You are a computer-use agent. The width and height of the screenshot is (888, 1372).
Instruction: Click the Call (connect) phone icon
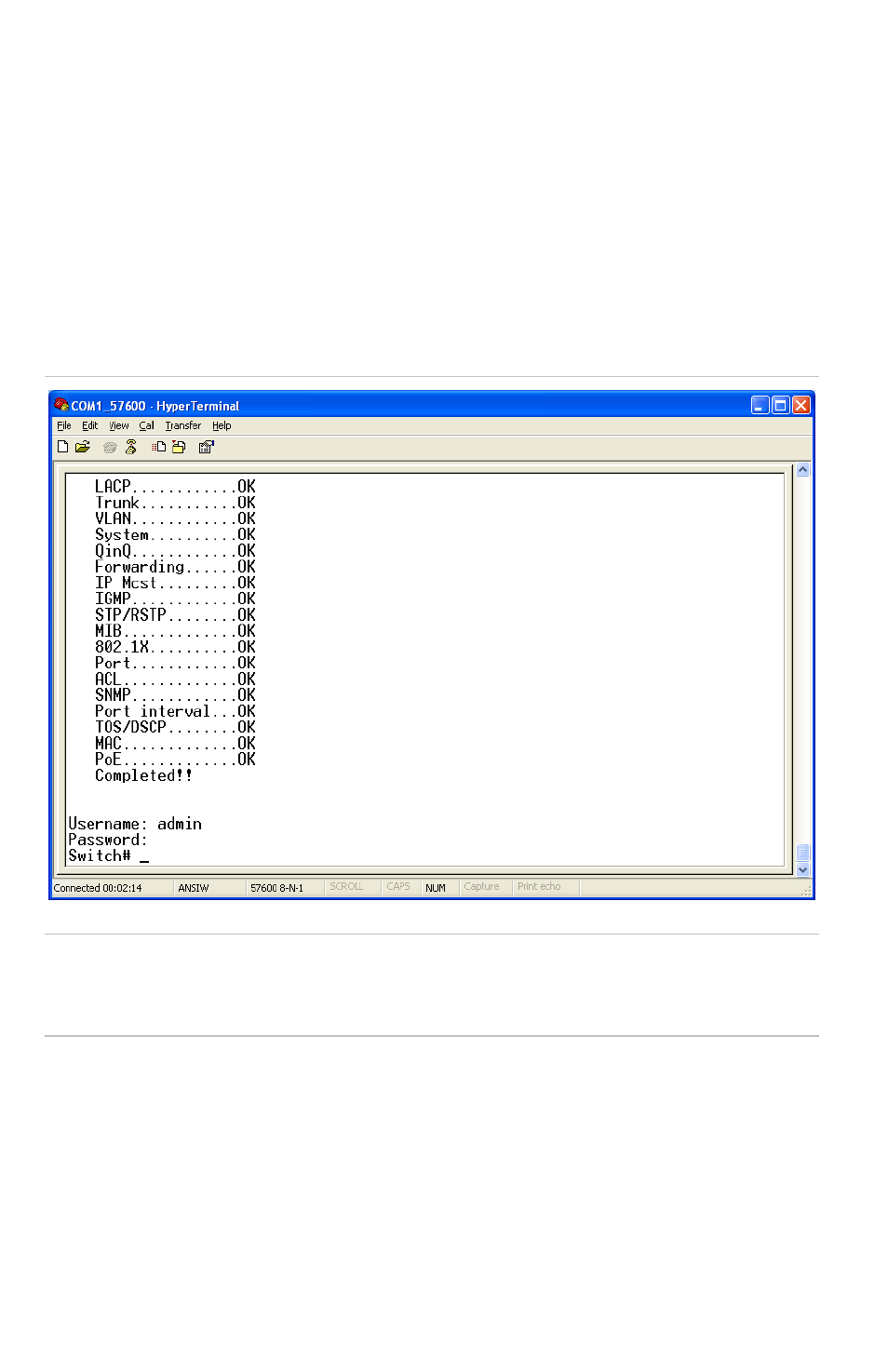(x=110, y=448)
